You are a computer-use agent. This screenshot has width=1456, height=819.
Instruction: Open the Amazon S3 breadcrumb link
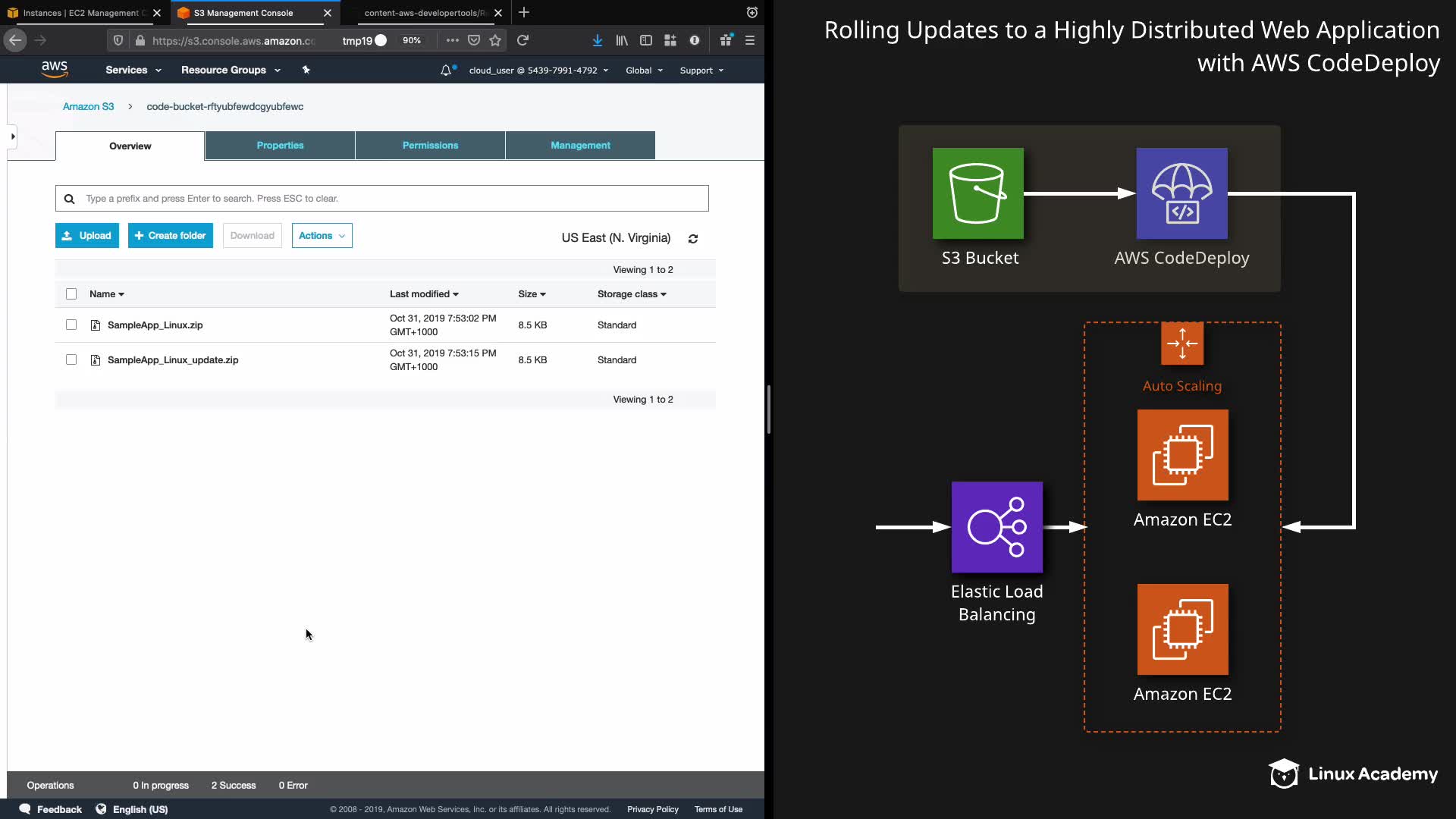(x=88, y=107)
